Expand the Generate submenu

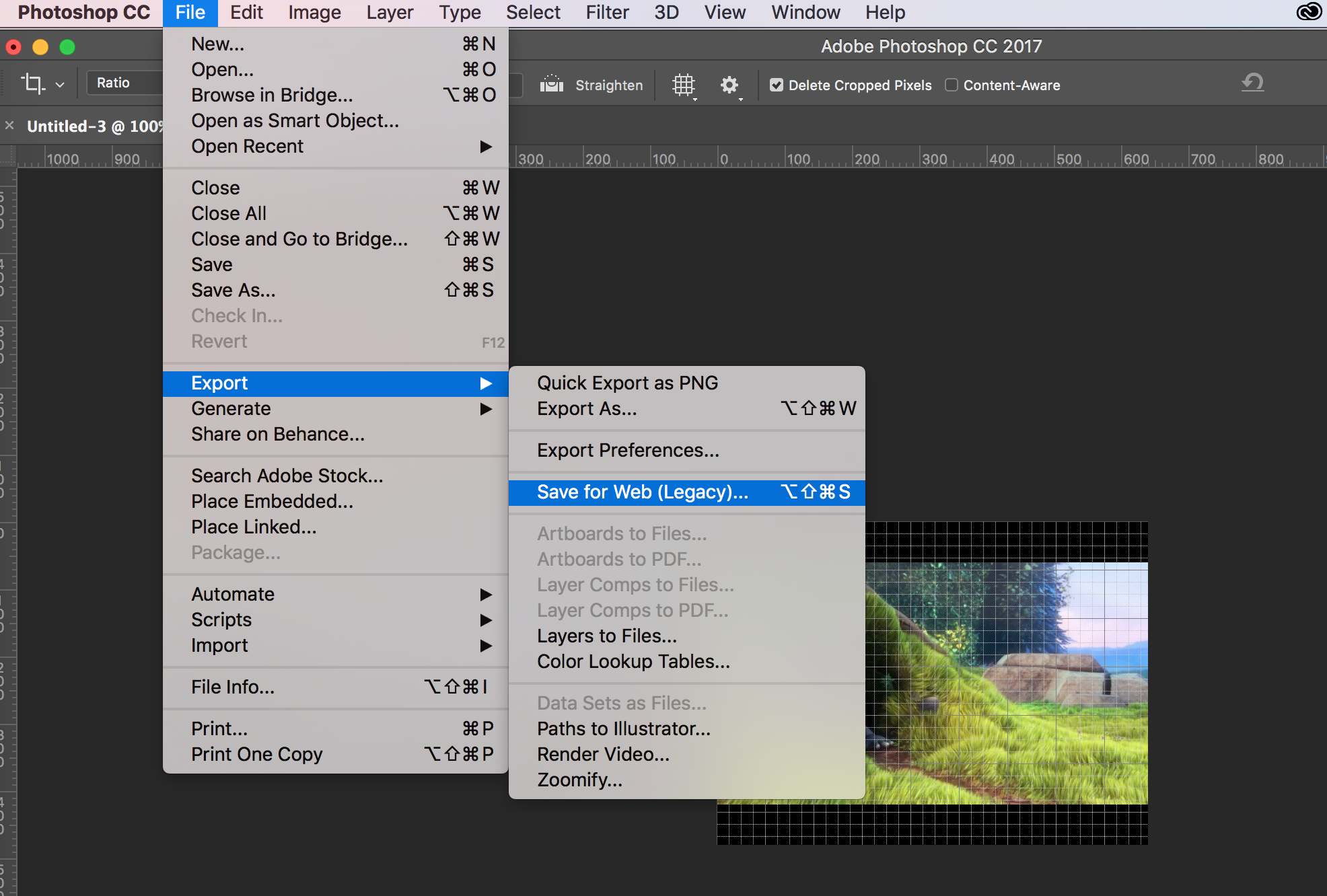pyautogui.click(x=335, y=408)
